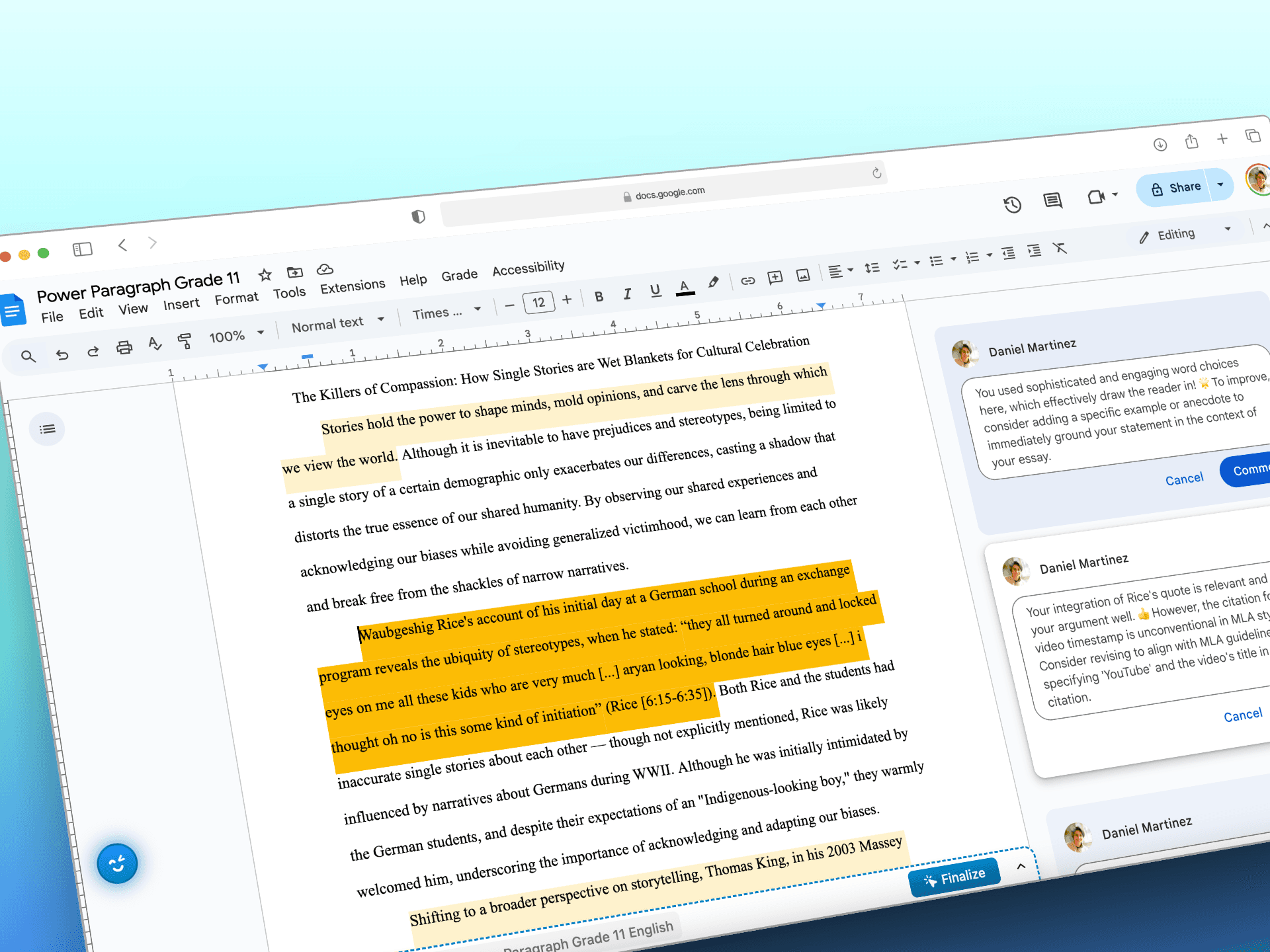The height and width of the screenshot is (952, 1270).
Task: Open Safari downloads icon
Action: pyautogui.click(x=1160, y=144)
